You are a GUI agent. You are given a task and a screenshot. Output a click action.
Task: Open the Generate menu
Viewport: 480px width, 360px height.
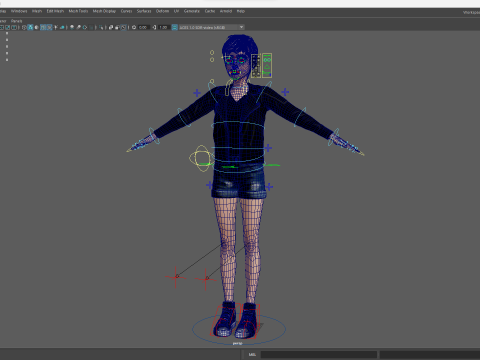point(192,11)
